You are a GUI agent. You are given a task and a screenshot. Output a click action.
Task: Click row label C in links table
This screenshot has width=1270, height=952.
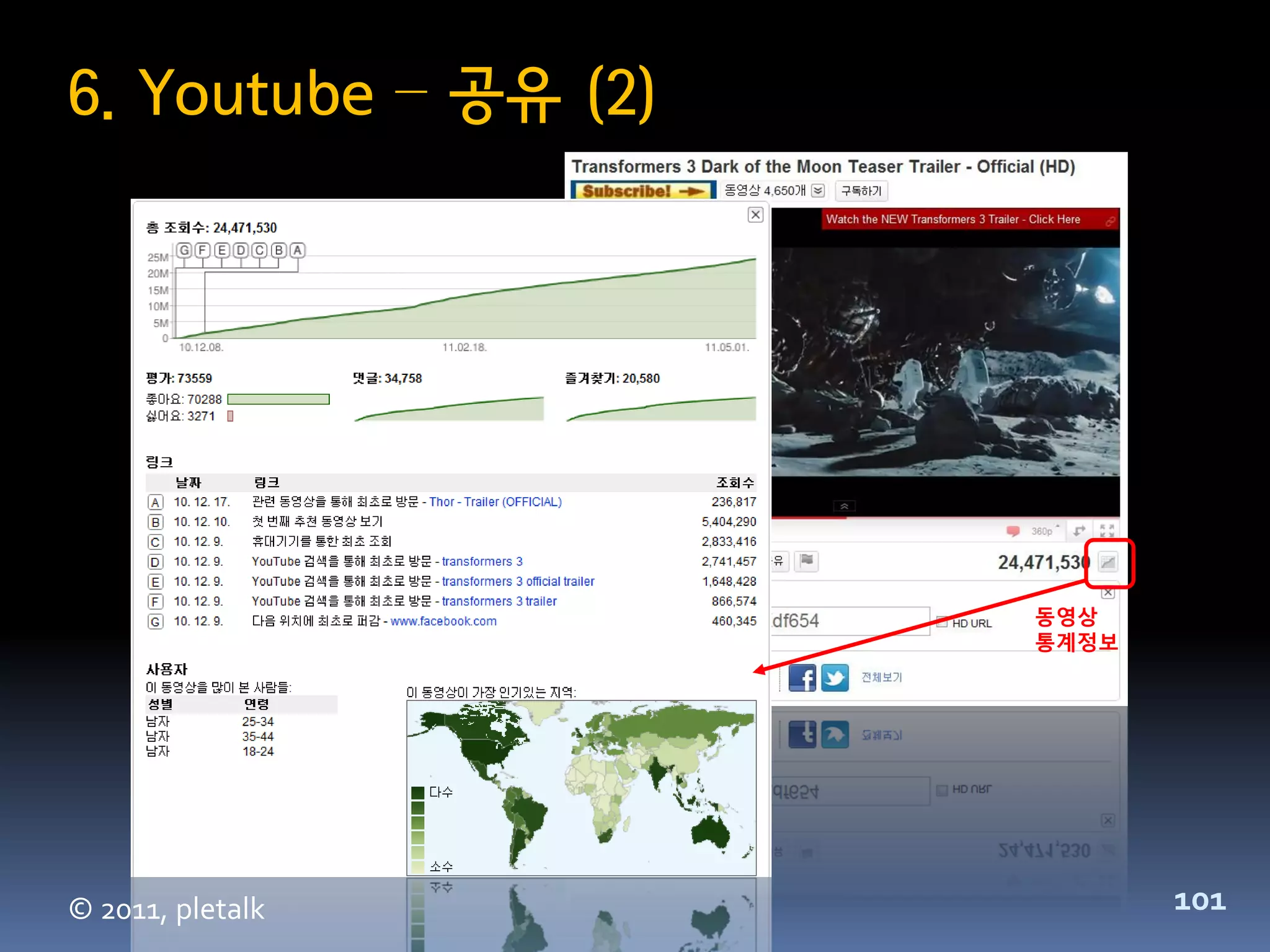(156, 542)
